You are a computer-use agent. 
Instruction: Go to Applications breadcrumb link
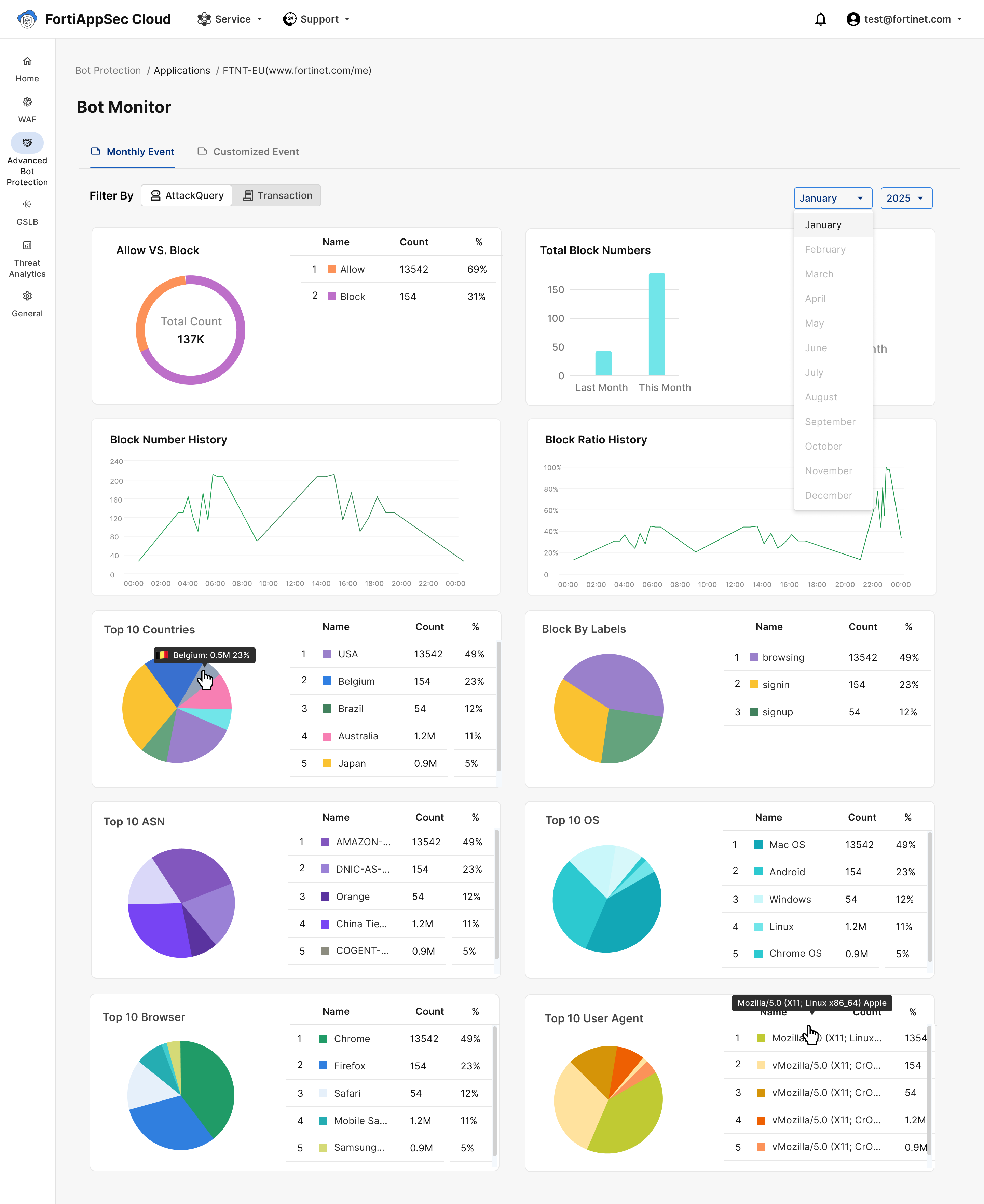coord(181,71)
